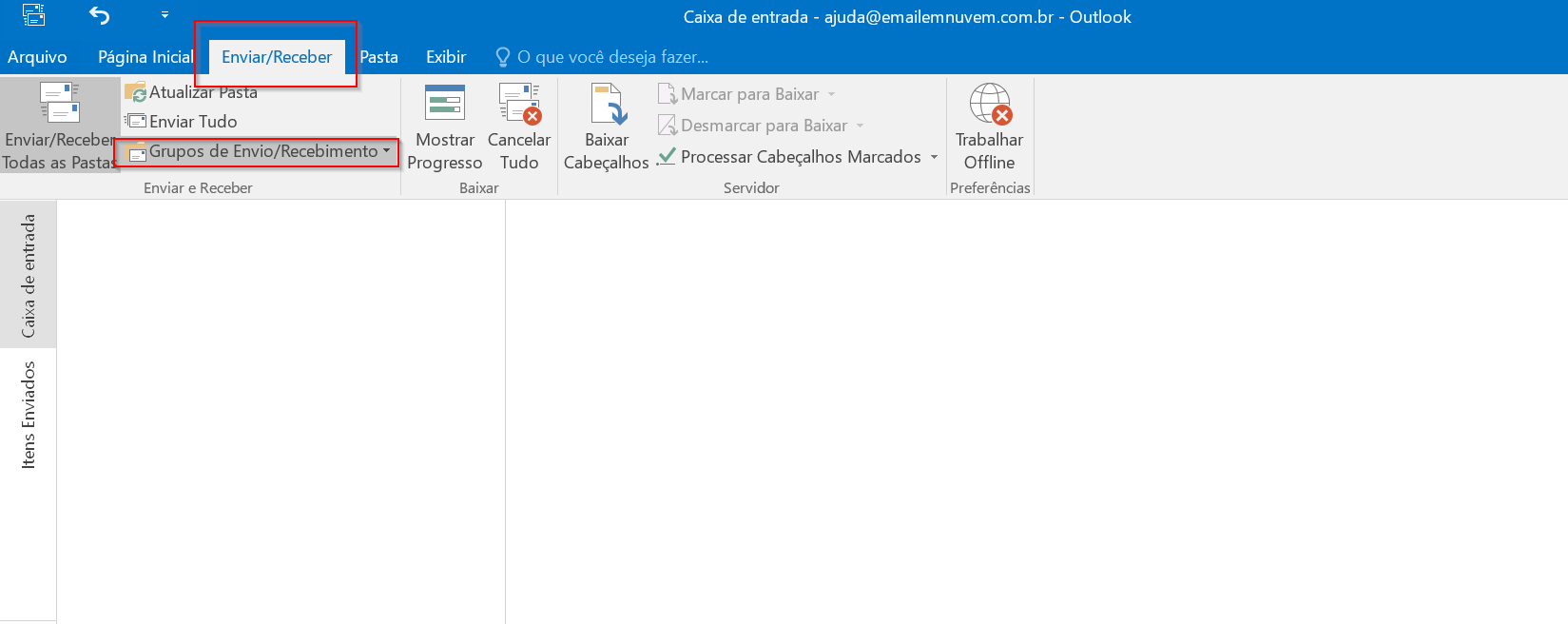Click the Enviar Tudo label

tap(193, 122)
